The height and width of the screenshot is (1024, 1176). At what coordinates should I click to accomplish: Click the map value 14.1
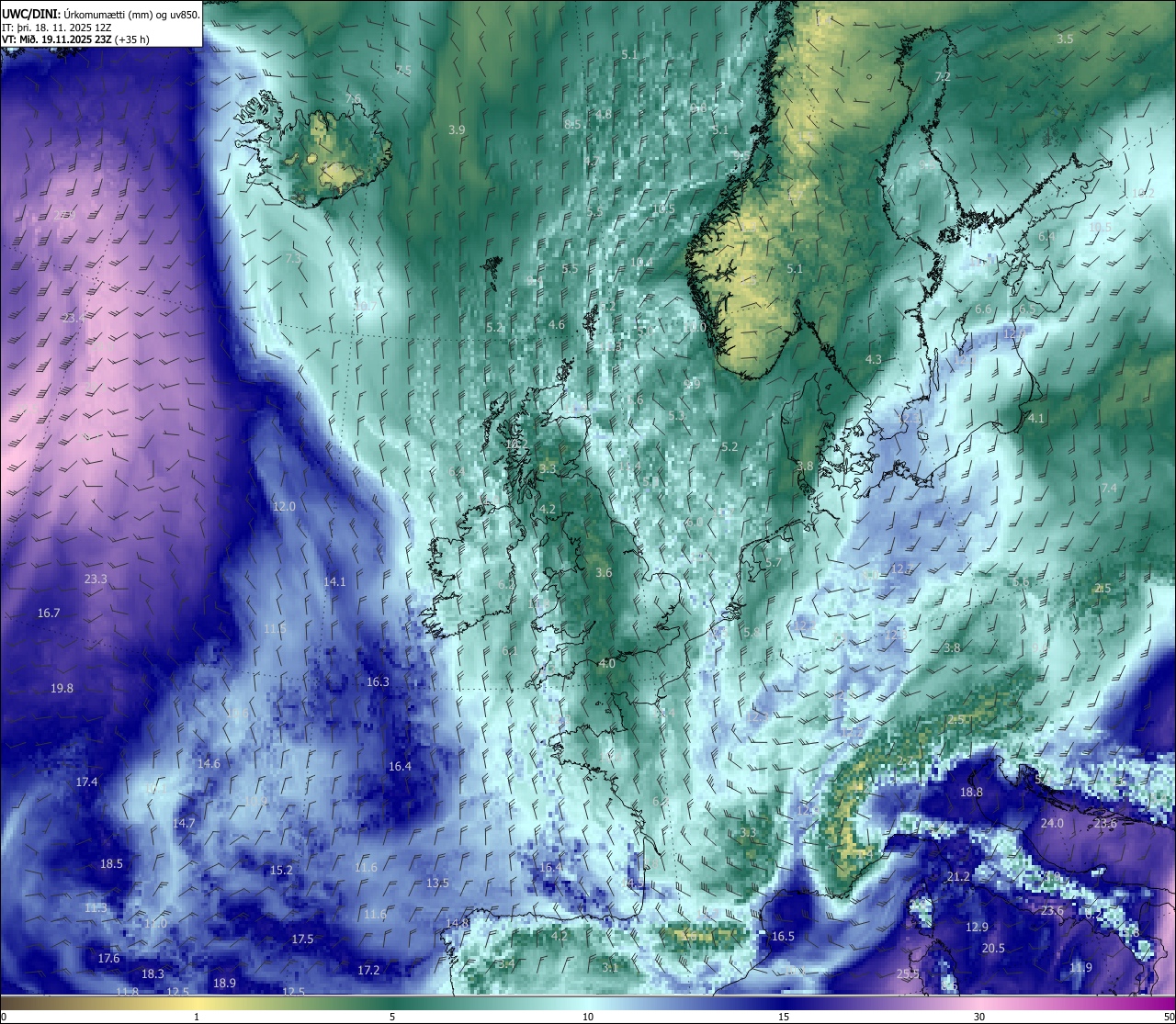(x=334, y=582)
